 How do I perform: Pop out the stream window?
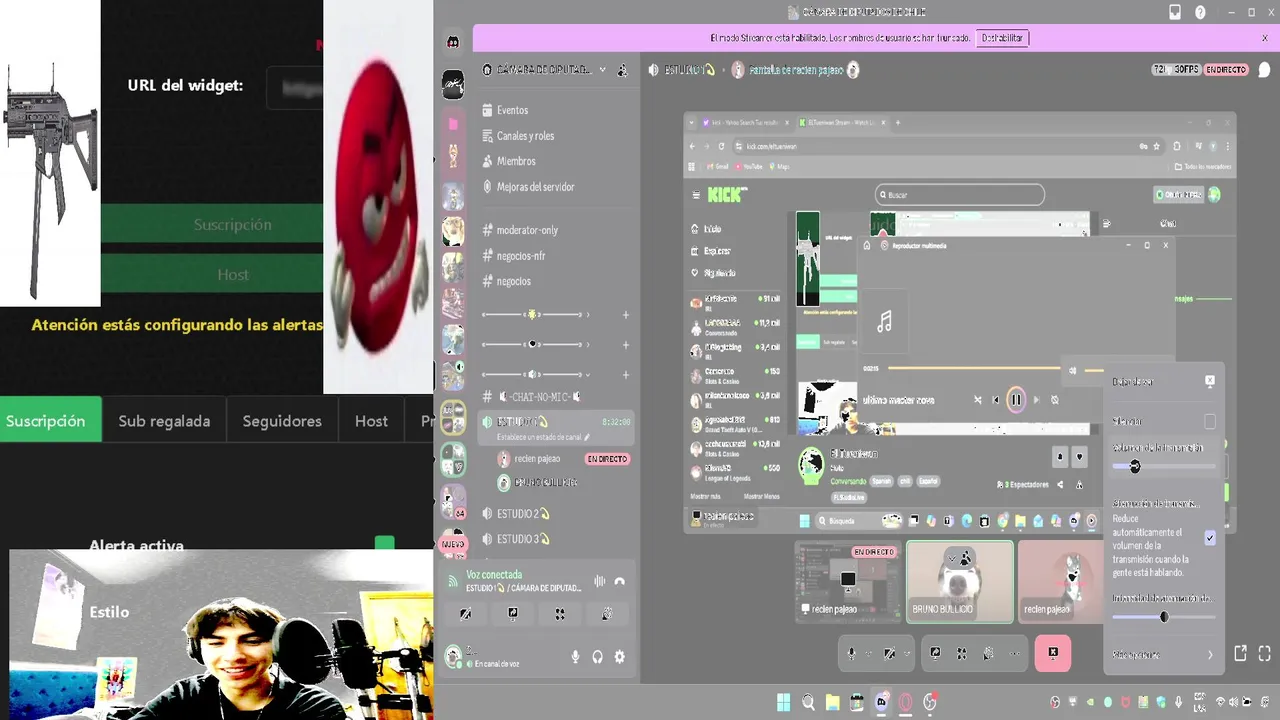(1240, 653)
